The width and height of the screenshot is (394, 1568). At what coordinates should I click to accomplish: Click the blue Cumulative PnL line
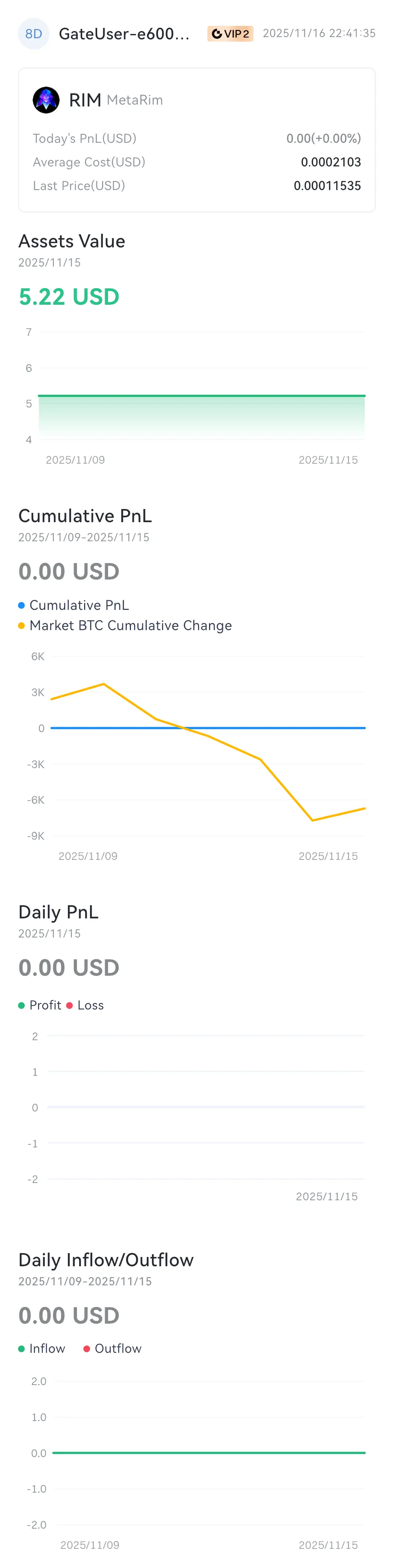point(208,727)
